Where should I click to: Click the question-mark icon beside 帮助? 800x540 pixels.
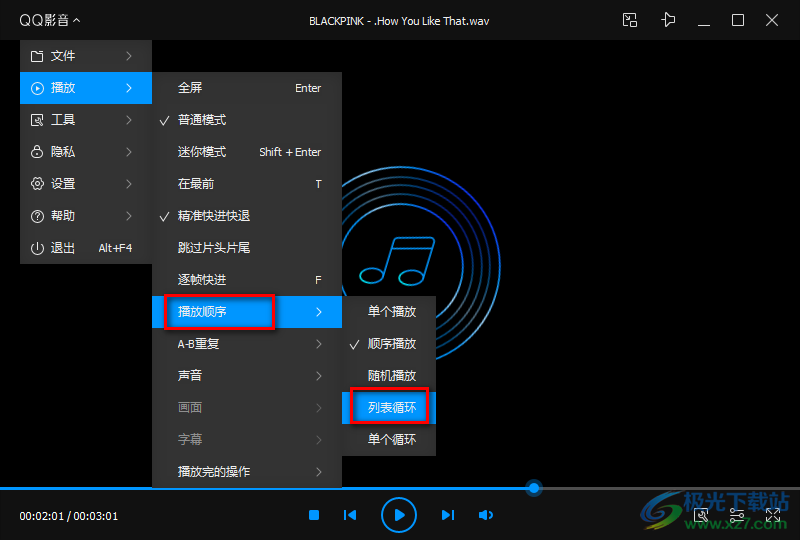(x=37, y=216)
